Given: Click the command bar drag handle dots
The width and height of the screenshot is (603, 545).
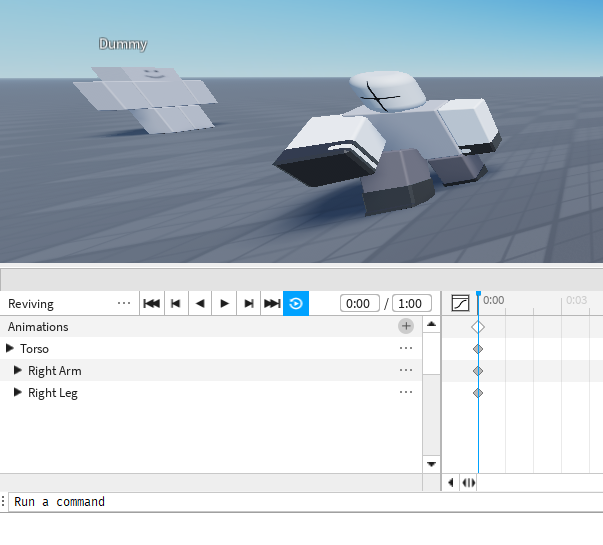Looking at the screenshot, I should (3, 501).
